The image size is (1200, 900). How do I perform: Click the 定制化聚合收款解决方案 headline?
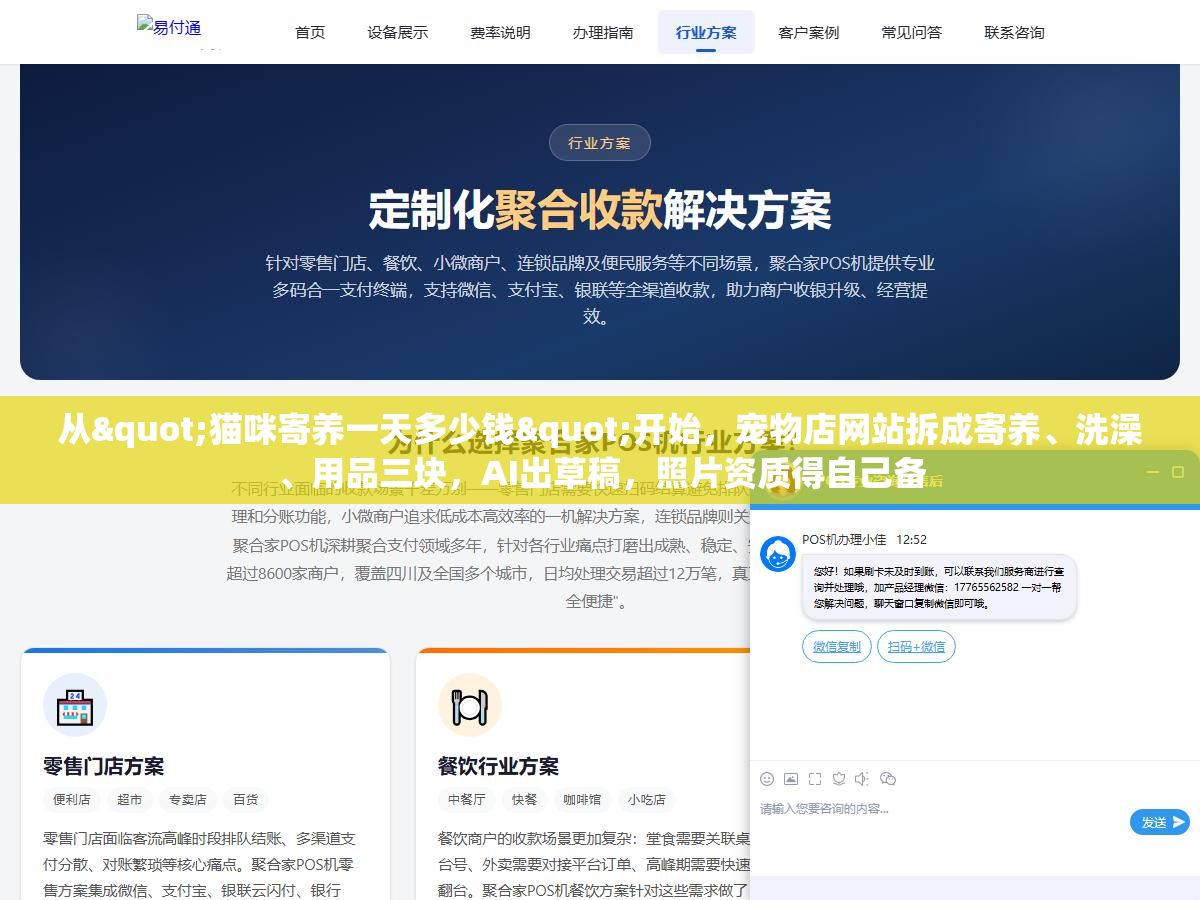tap(600, 209)
